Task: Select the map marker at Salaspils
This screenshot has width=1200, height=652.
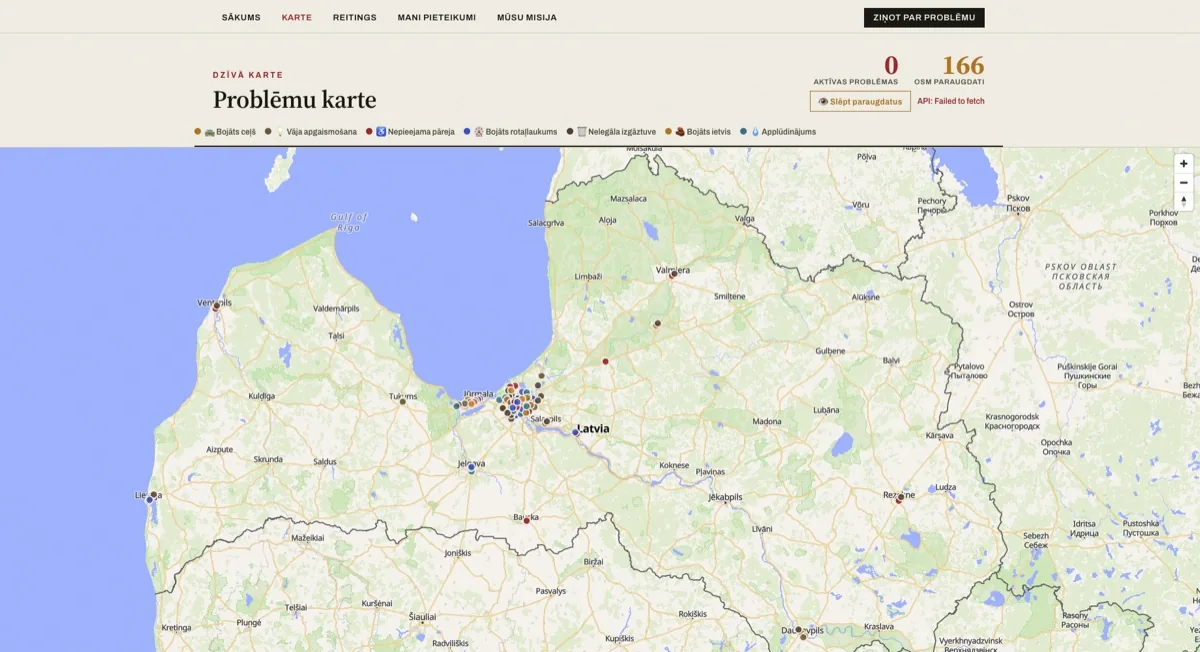Action: pos(546,421)
